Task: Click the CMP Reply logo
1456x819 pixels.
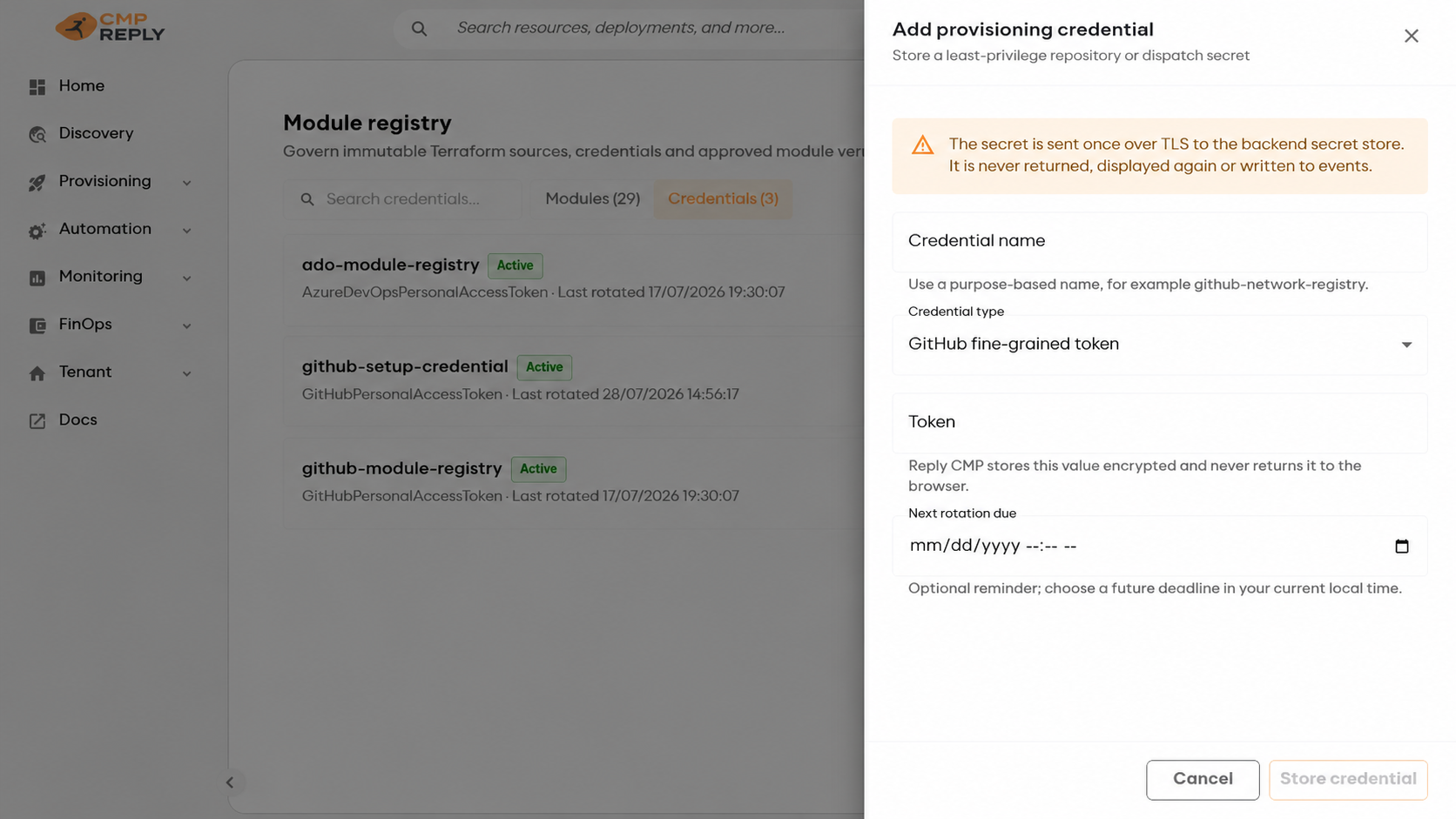Action: coord(110,27)
